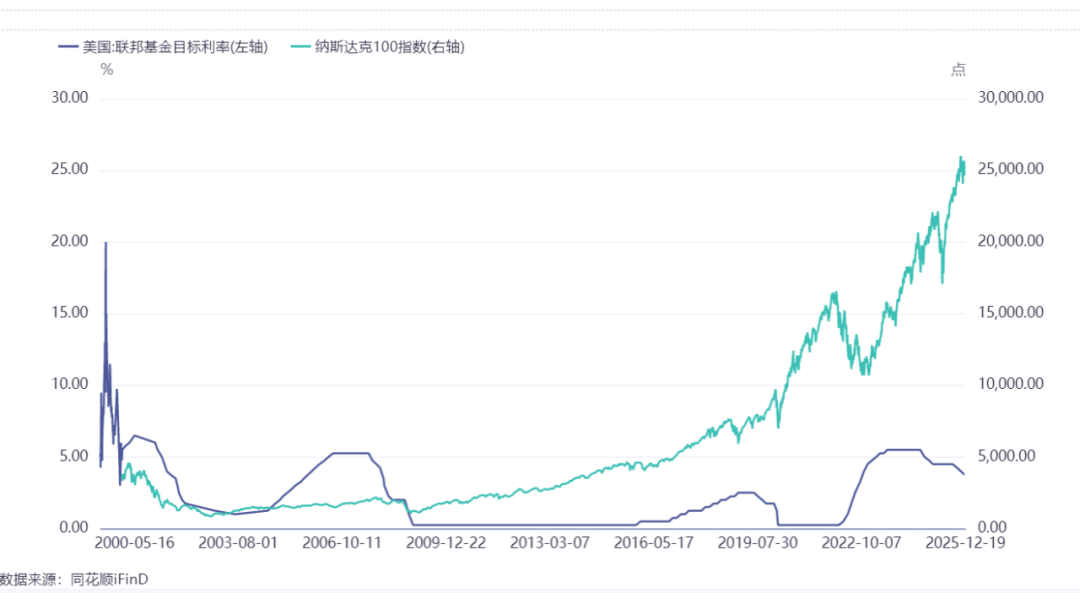Click the 2009-12-22 date on the x-axis
Viewport: 1080px width, 593px height.
446,543
